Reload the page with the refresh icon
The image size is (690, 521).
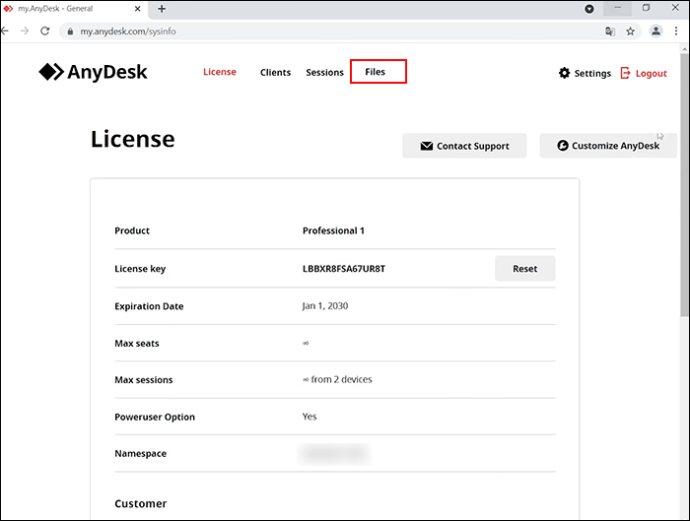[45, 31]
